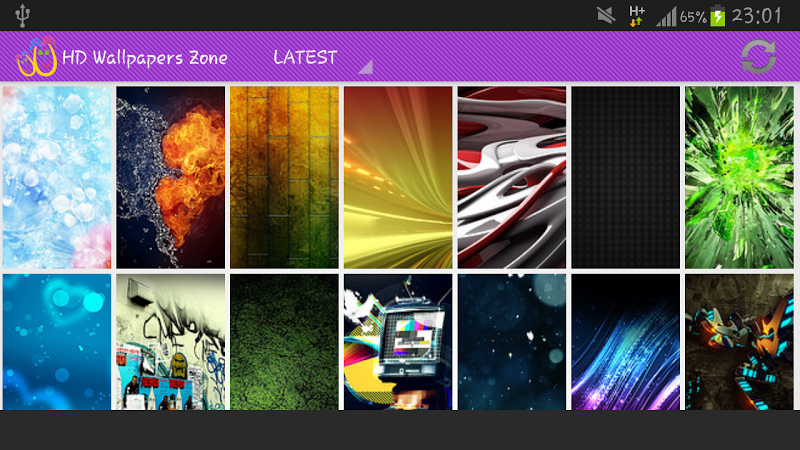The height and width of the screenshot is (450, 800).
Task: Open the fire and water wallpaper
Action: pos(170,177)
